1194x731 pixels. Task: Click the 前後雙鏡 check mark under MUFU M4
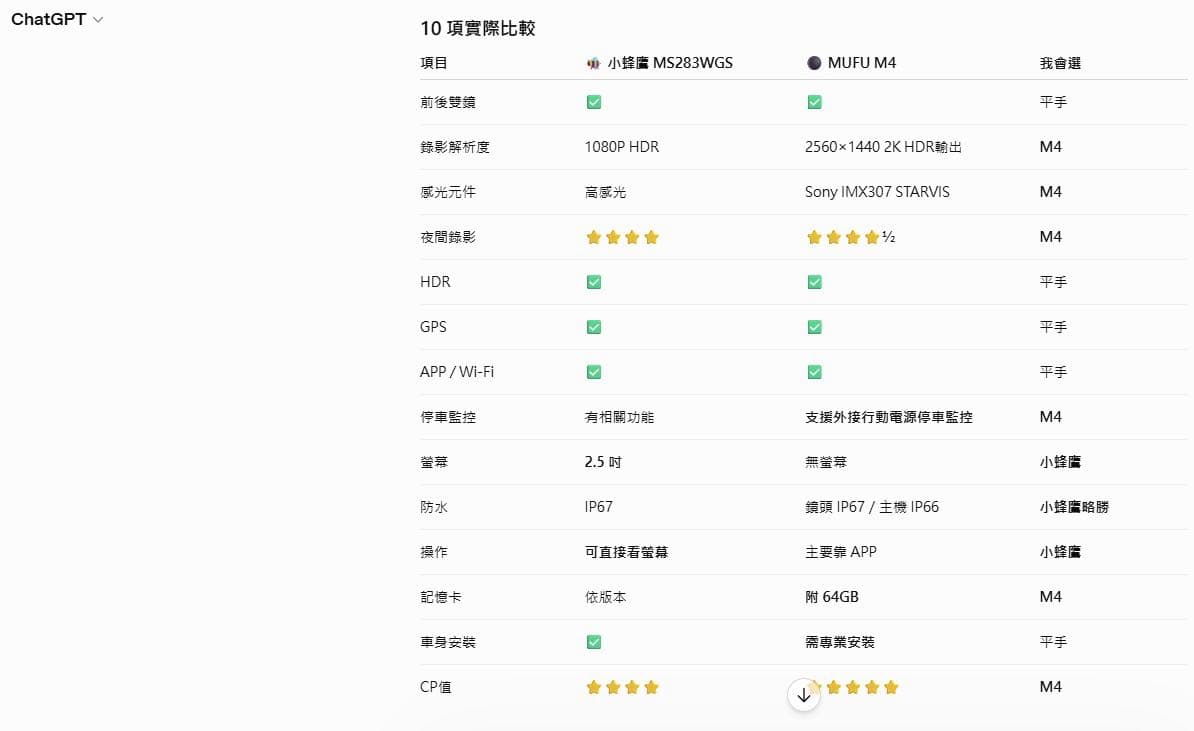815,102
